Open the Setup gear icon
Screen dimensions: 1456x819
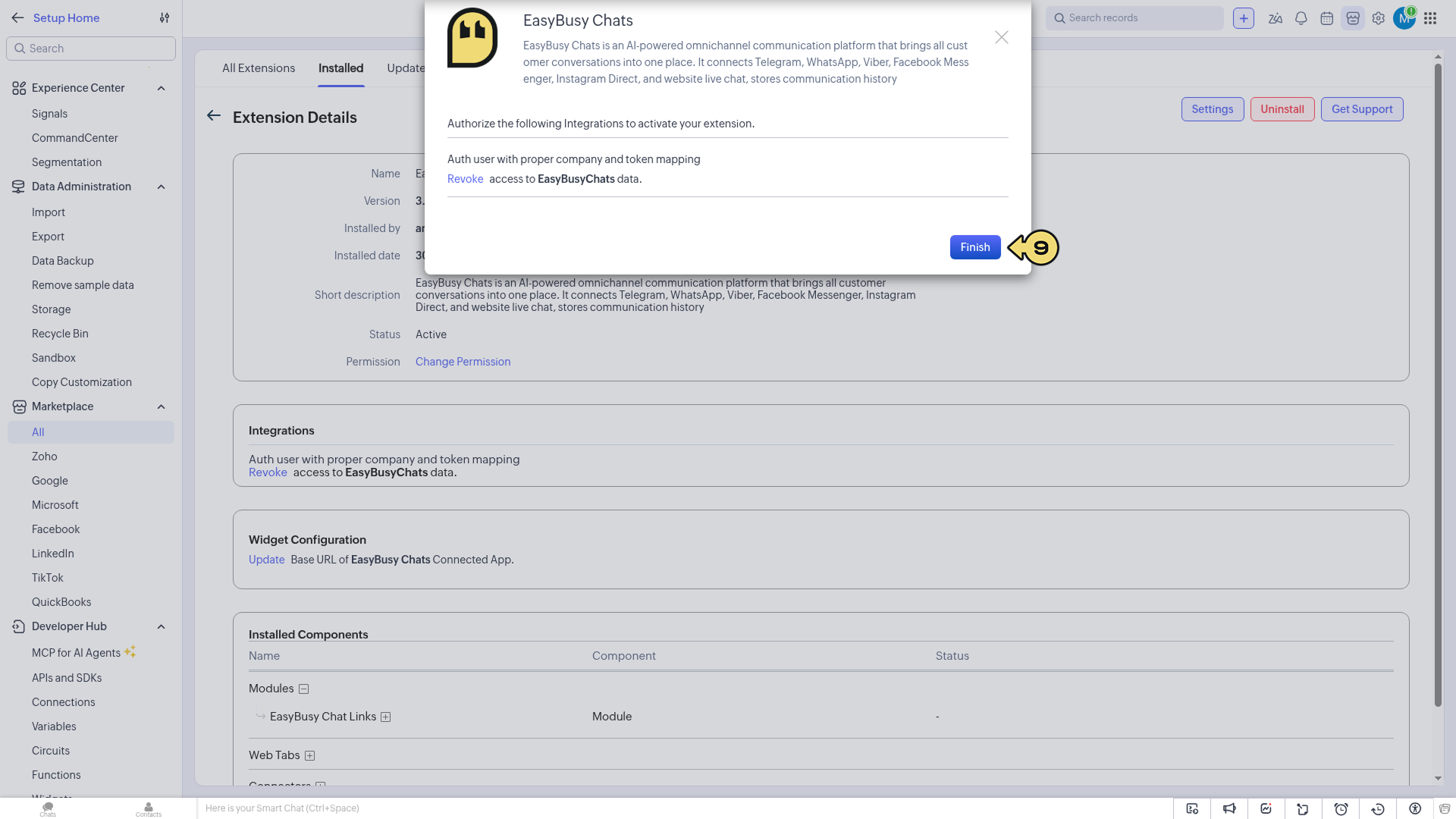point(1378,18)
